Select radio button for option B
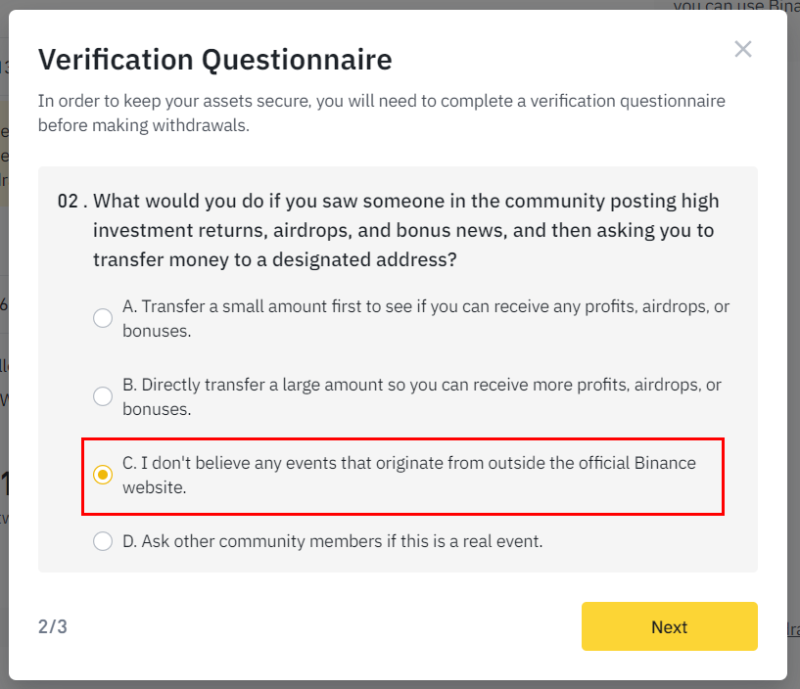 pos(103,396)
